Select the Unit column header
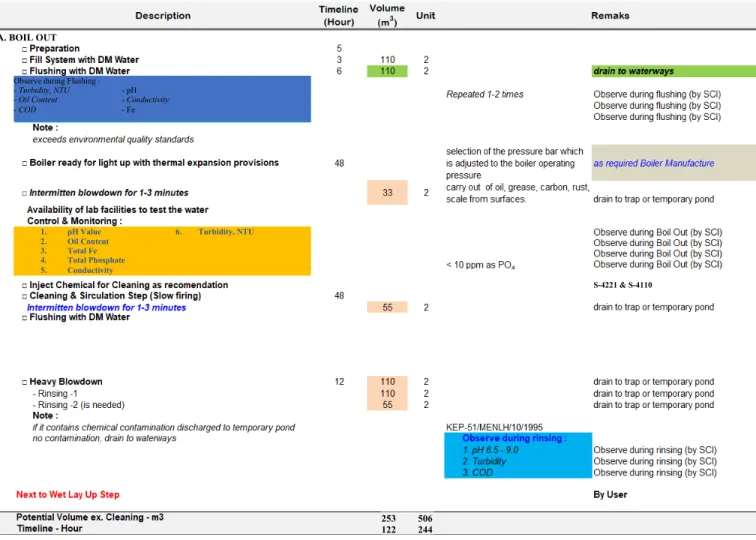Image resolution: width=756 pixels, height=540 pixels. (x=426, y=15)
